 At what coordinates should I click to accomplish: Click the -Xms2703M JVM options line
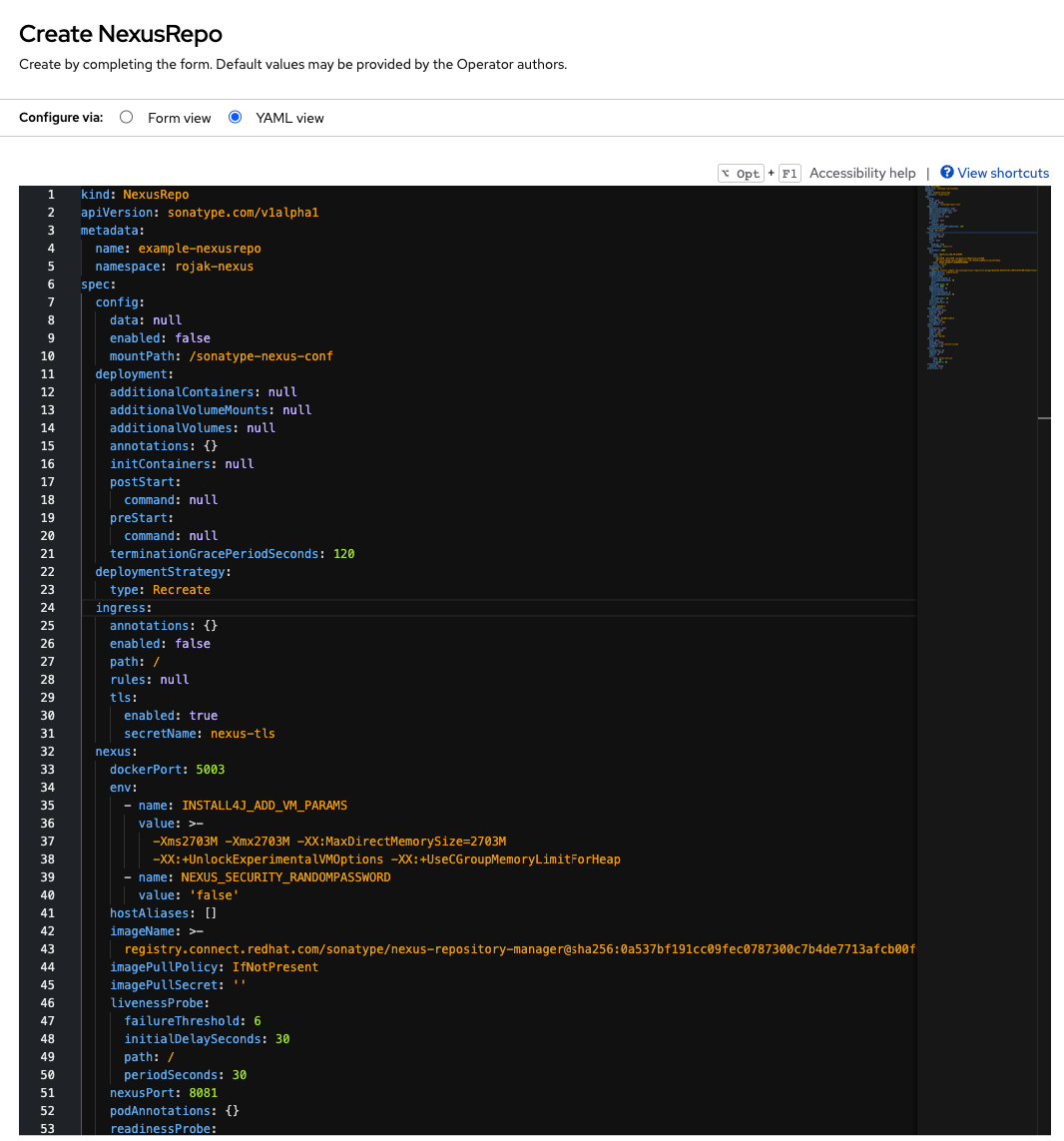pyautogui.click(x=329, y=842)
